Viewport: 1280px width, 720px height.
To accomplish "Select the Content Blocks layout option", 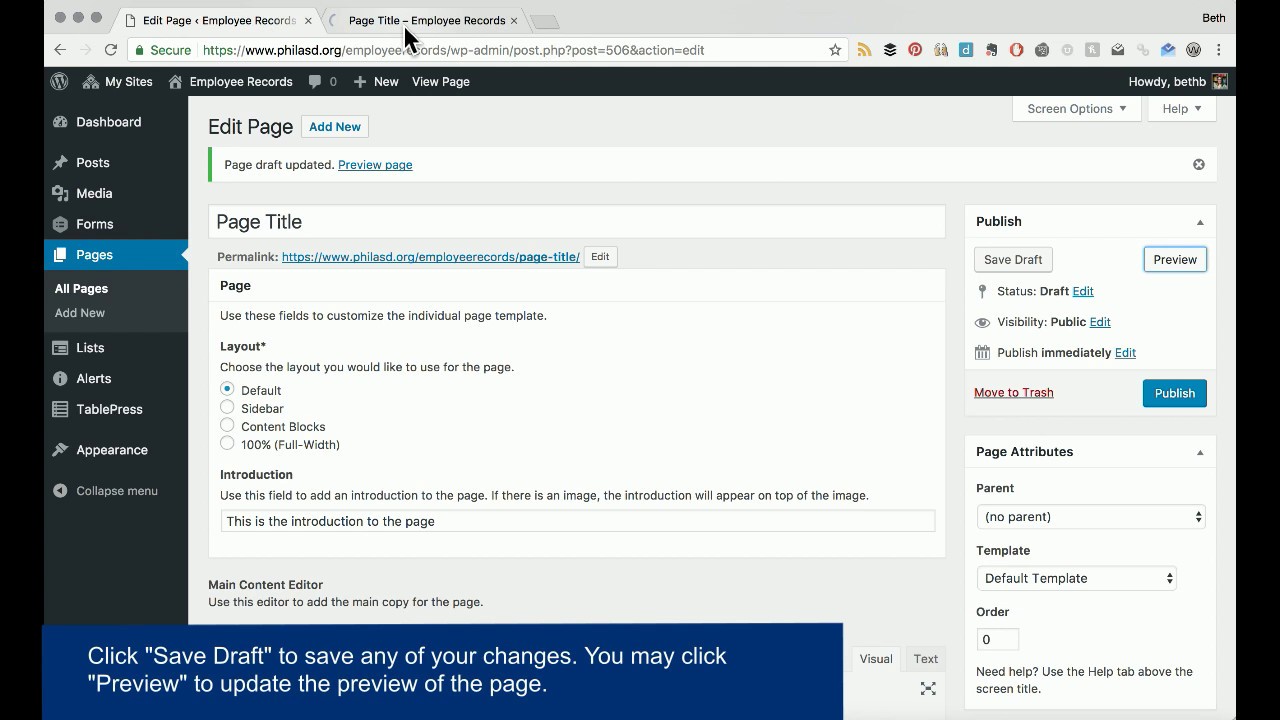I will (x=227, y=425).
